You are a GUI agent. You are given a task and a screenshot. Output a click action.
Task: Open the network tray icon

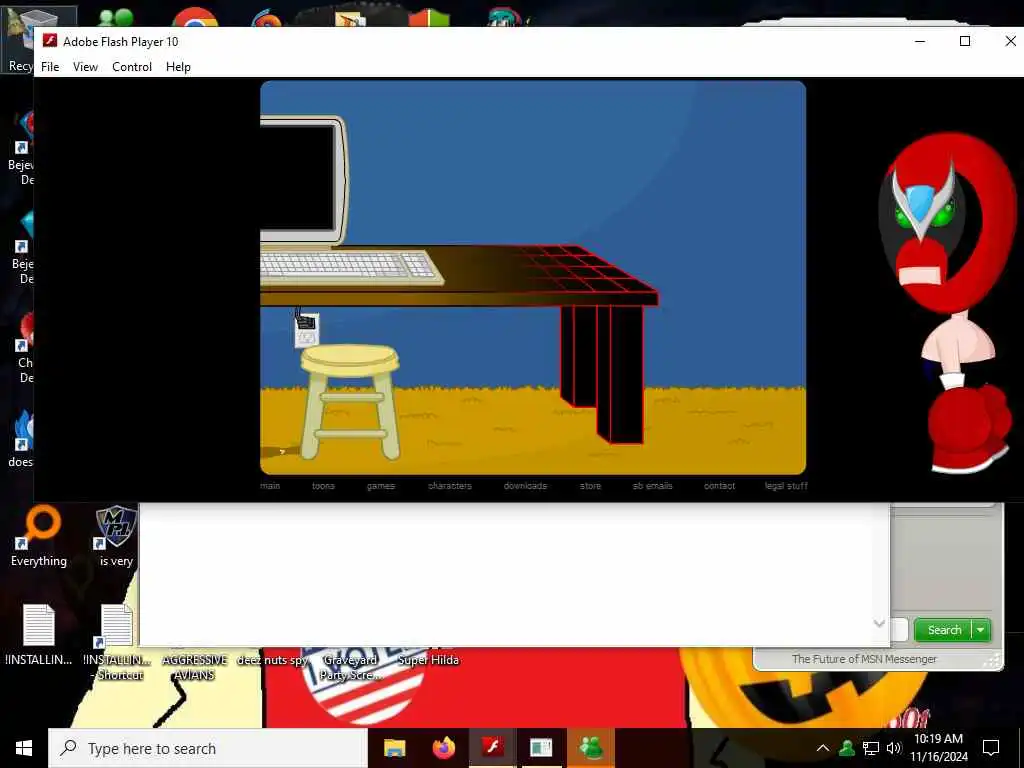[871, 748]
